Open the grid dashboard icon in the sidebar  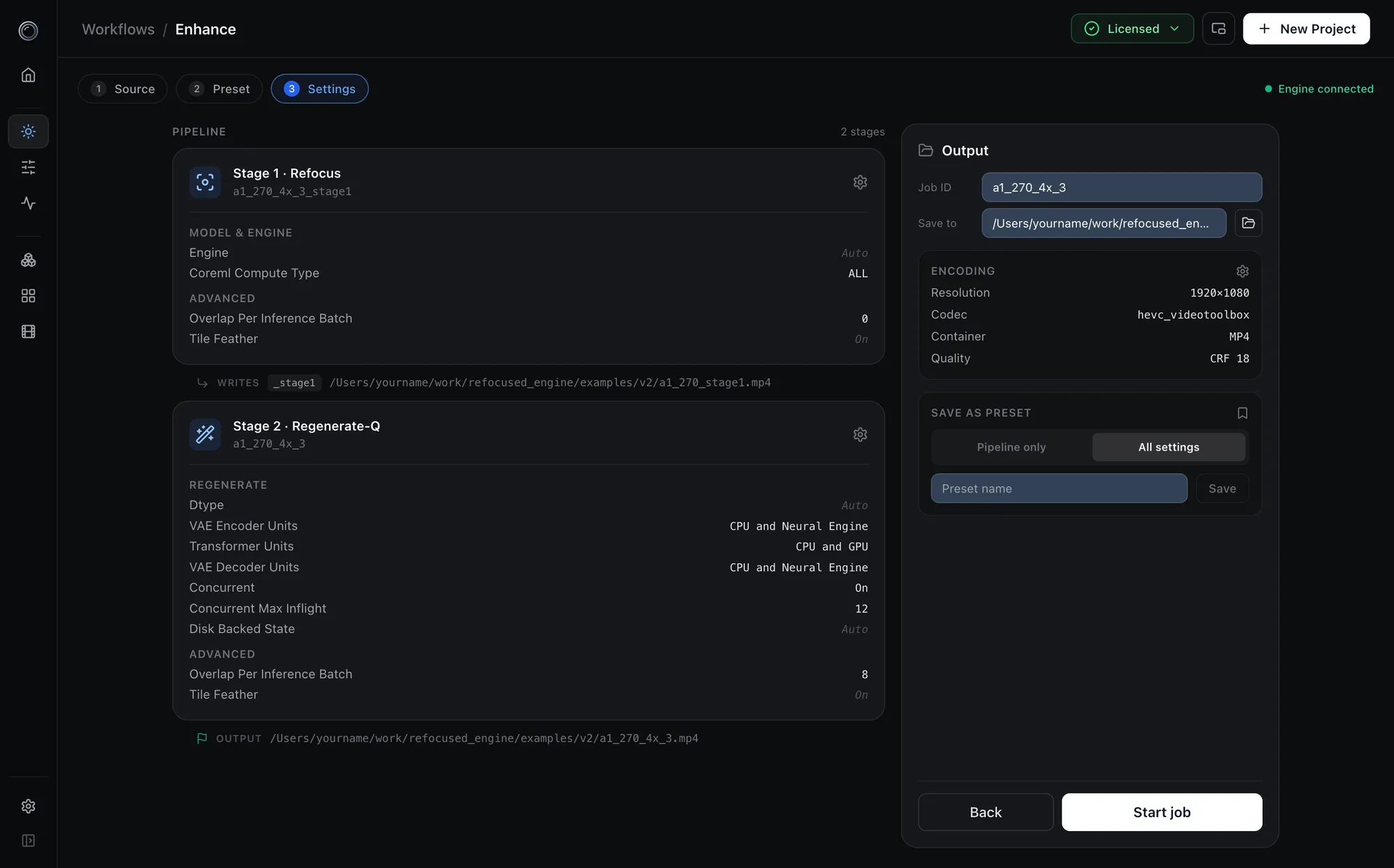[28, 296]
